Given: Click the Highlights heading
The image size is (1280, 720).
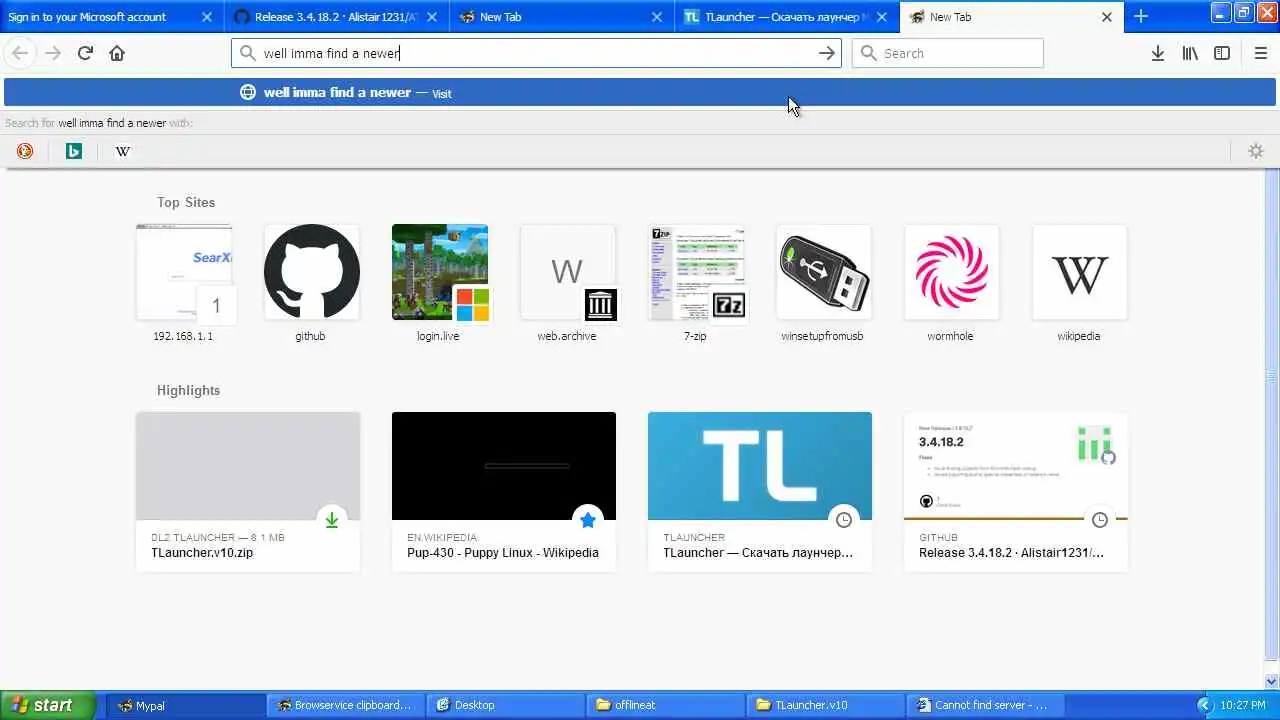Looking at the screenshot, I should click(x=188, y=390).
